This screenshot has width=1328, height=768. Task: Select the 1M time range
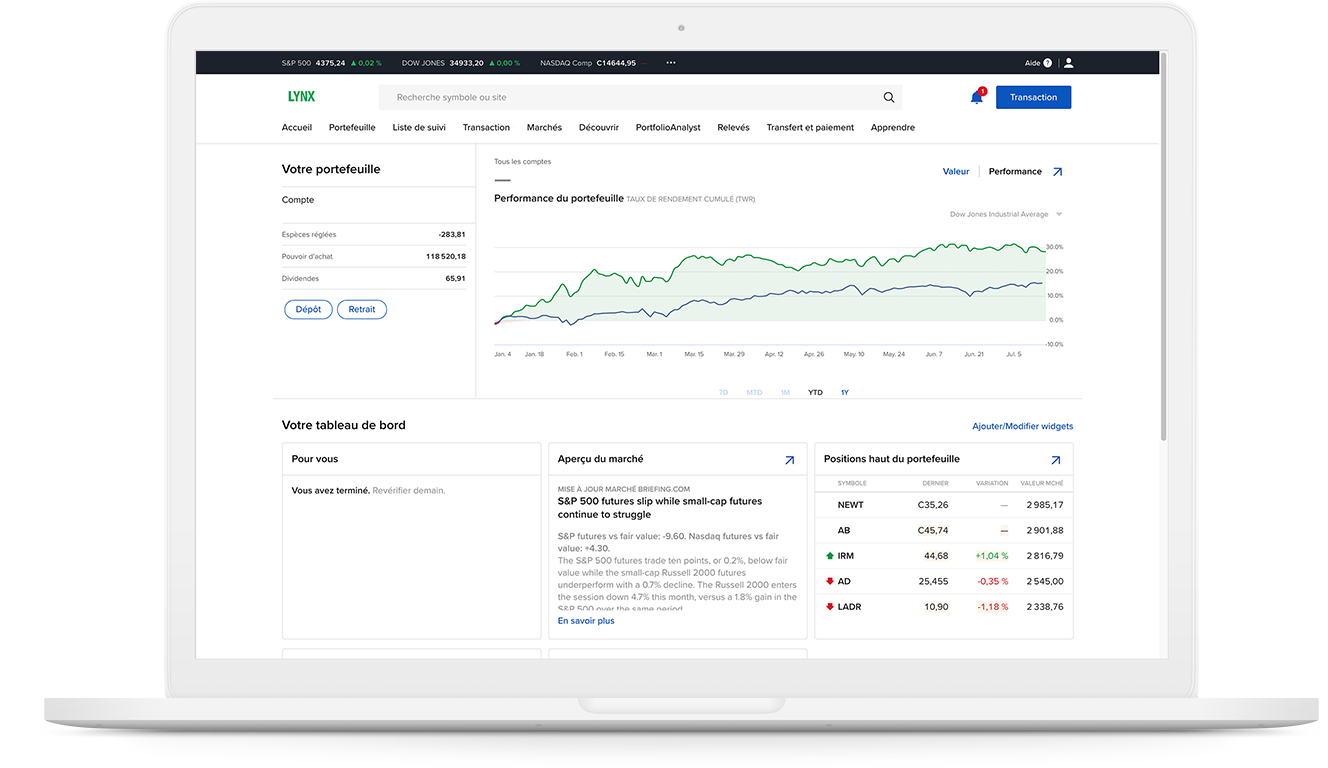785,393
